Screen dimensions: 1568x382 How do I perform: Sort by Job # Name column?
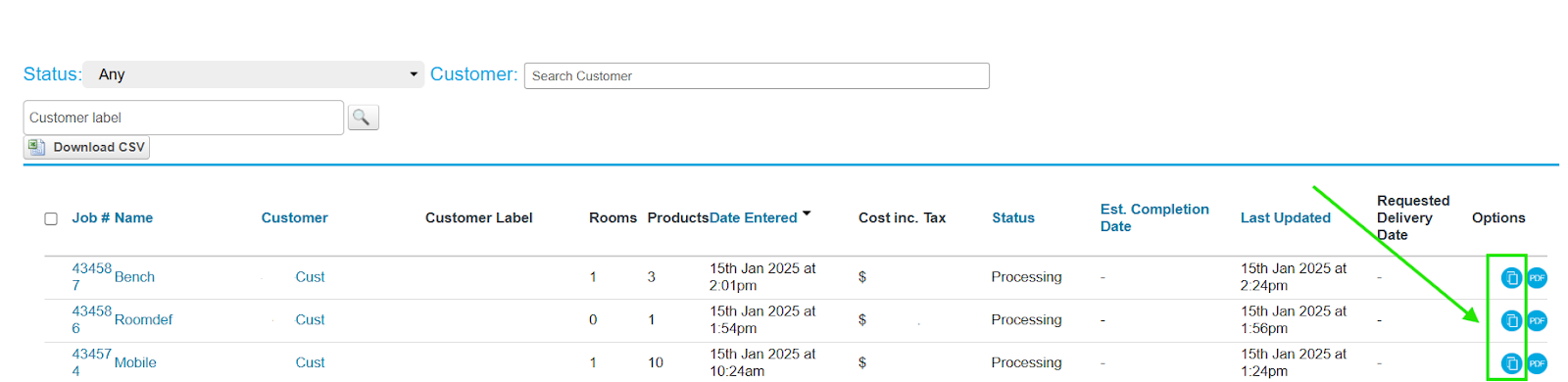coord(112,217)
